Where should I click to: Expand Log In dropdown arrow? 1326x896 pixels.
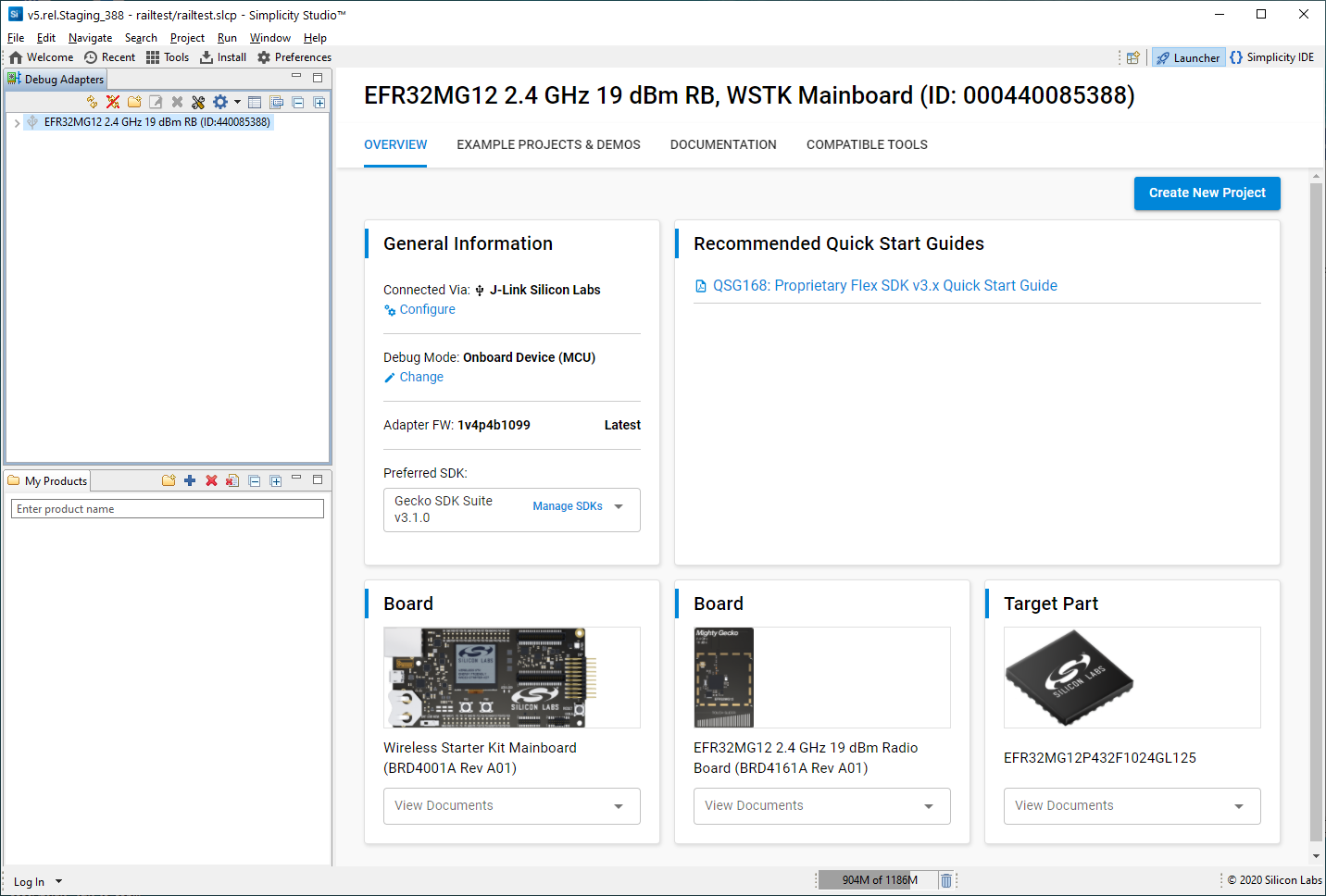click(59, 882)
